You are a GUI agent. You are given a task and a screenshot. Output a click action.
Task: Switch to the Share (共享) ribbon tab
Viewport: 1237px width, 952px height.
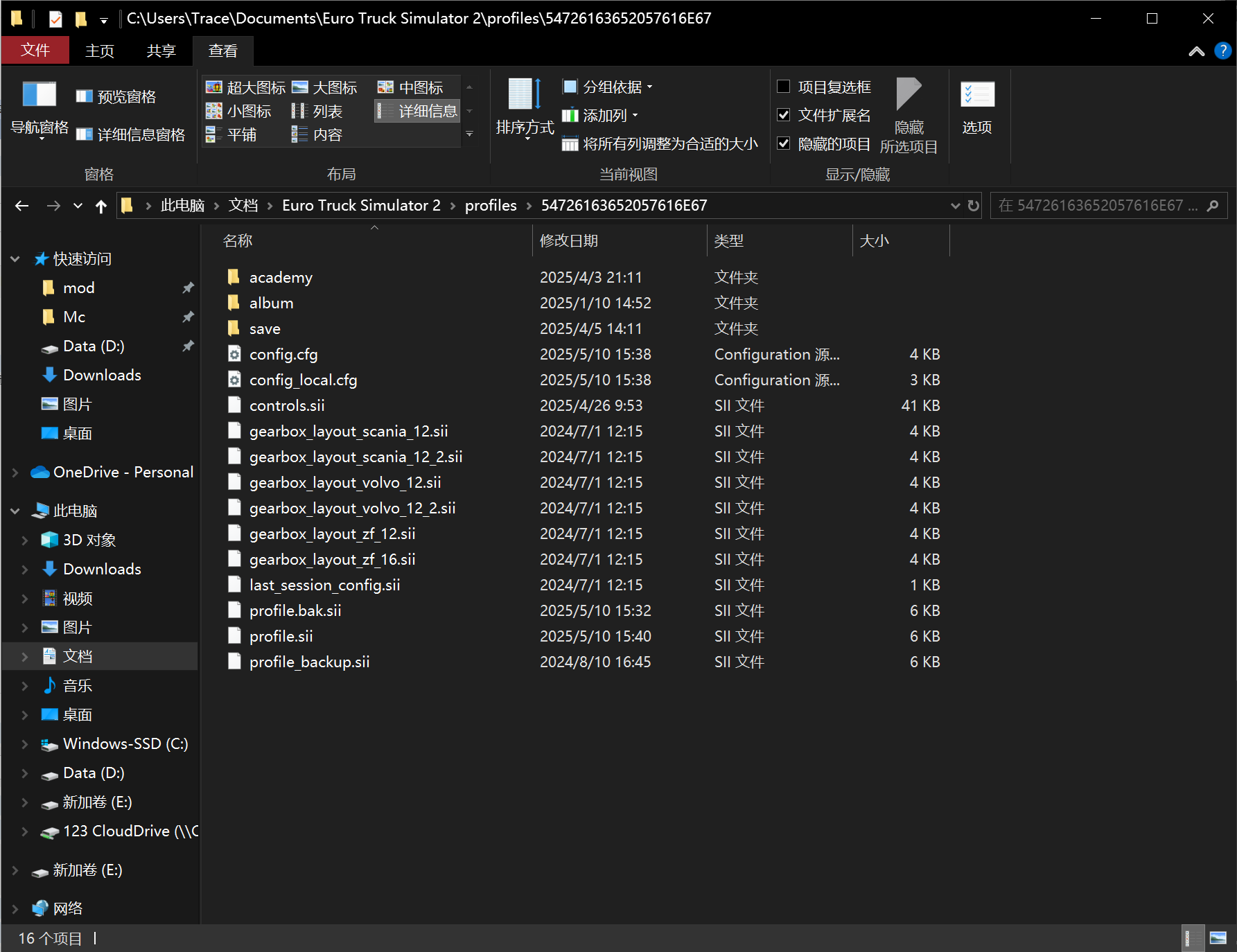click(161, 51)
